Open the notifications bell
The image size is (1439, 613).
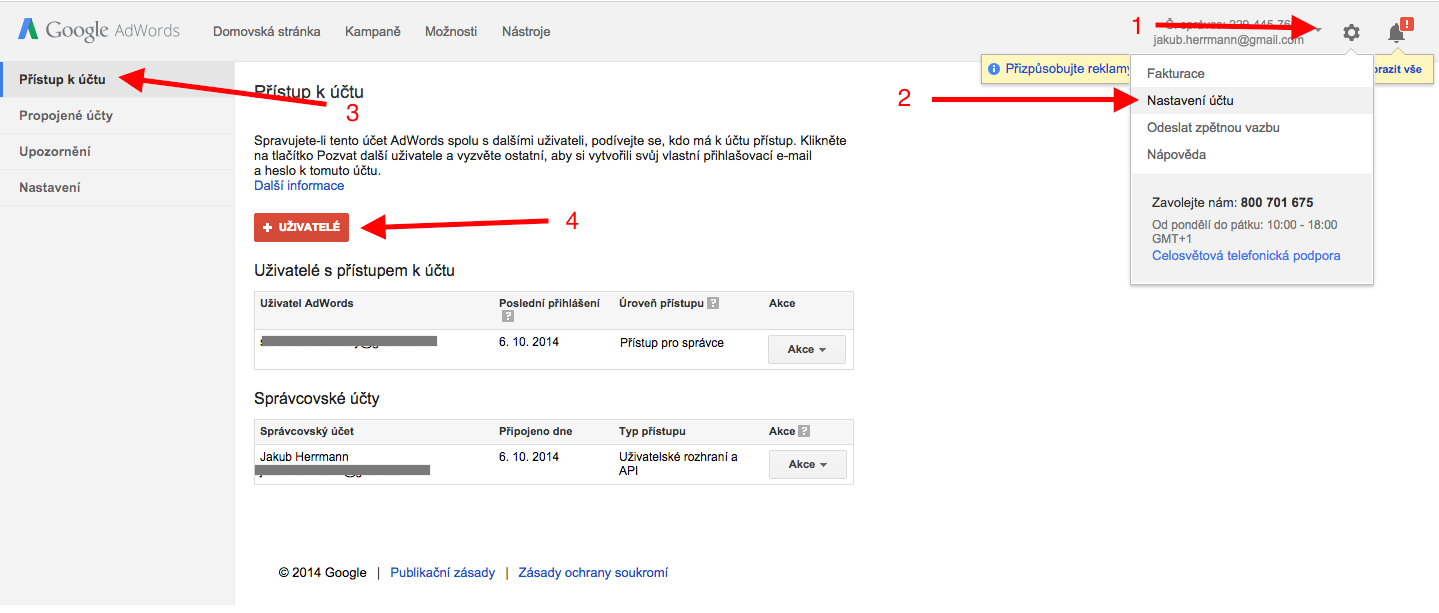pos(1398,31)
